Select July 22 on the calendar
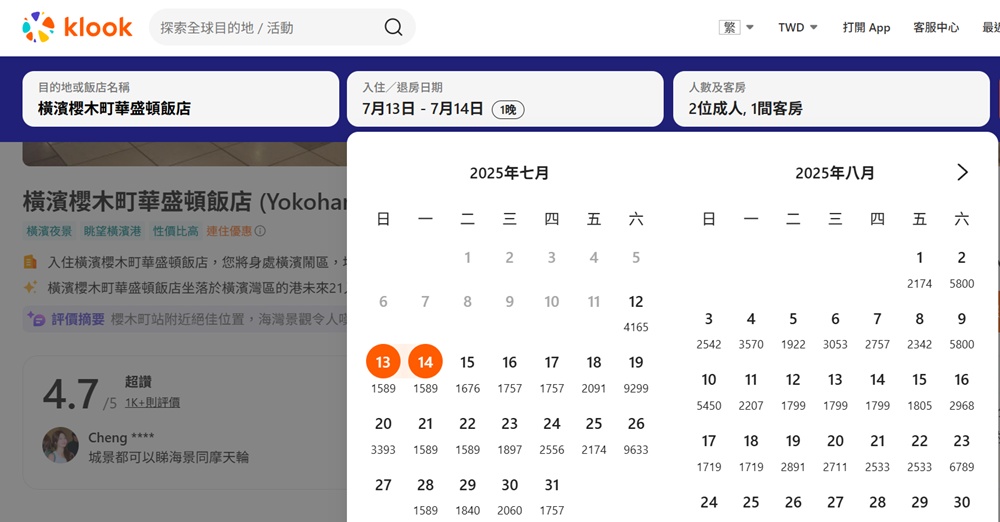Screen dimensions: 1000x522 point(467,435)
